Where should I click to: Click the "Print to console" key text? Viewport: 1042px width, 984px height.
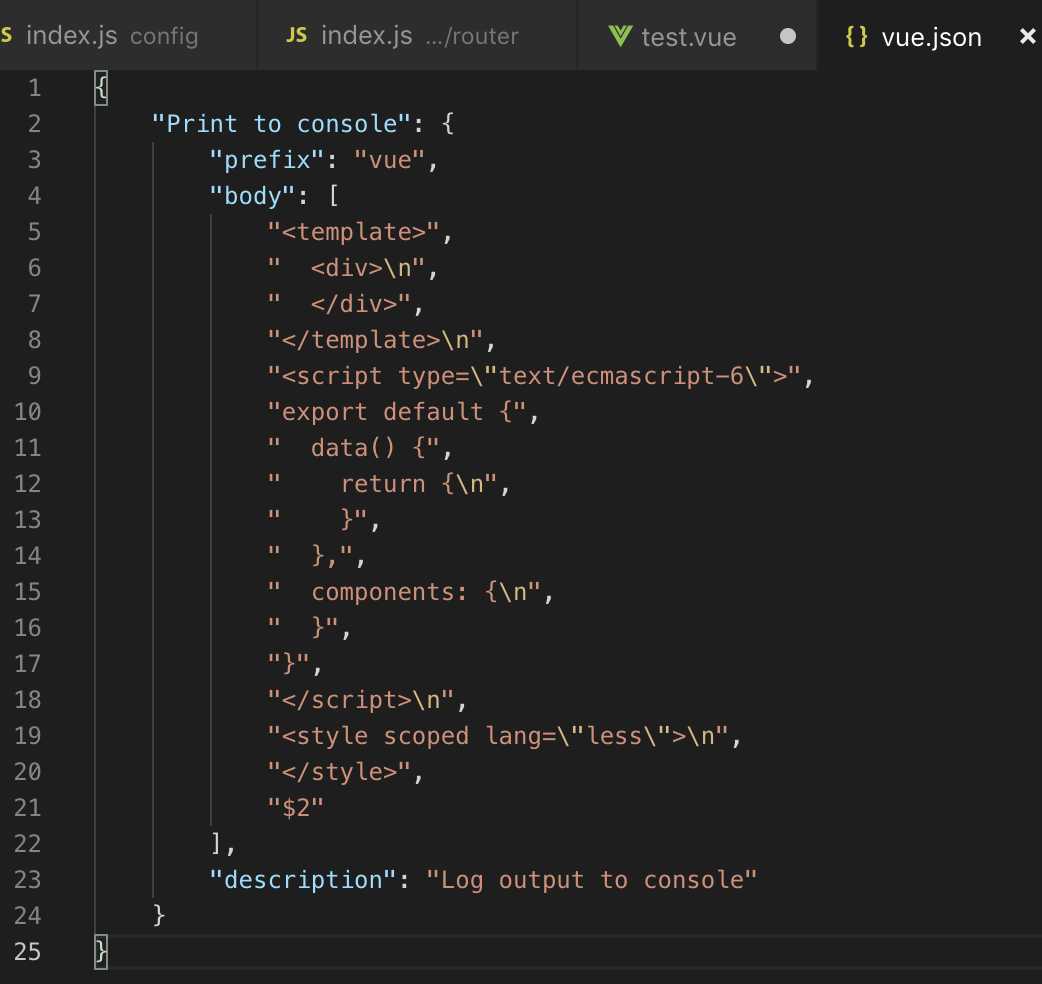pos(281,124)
